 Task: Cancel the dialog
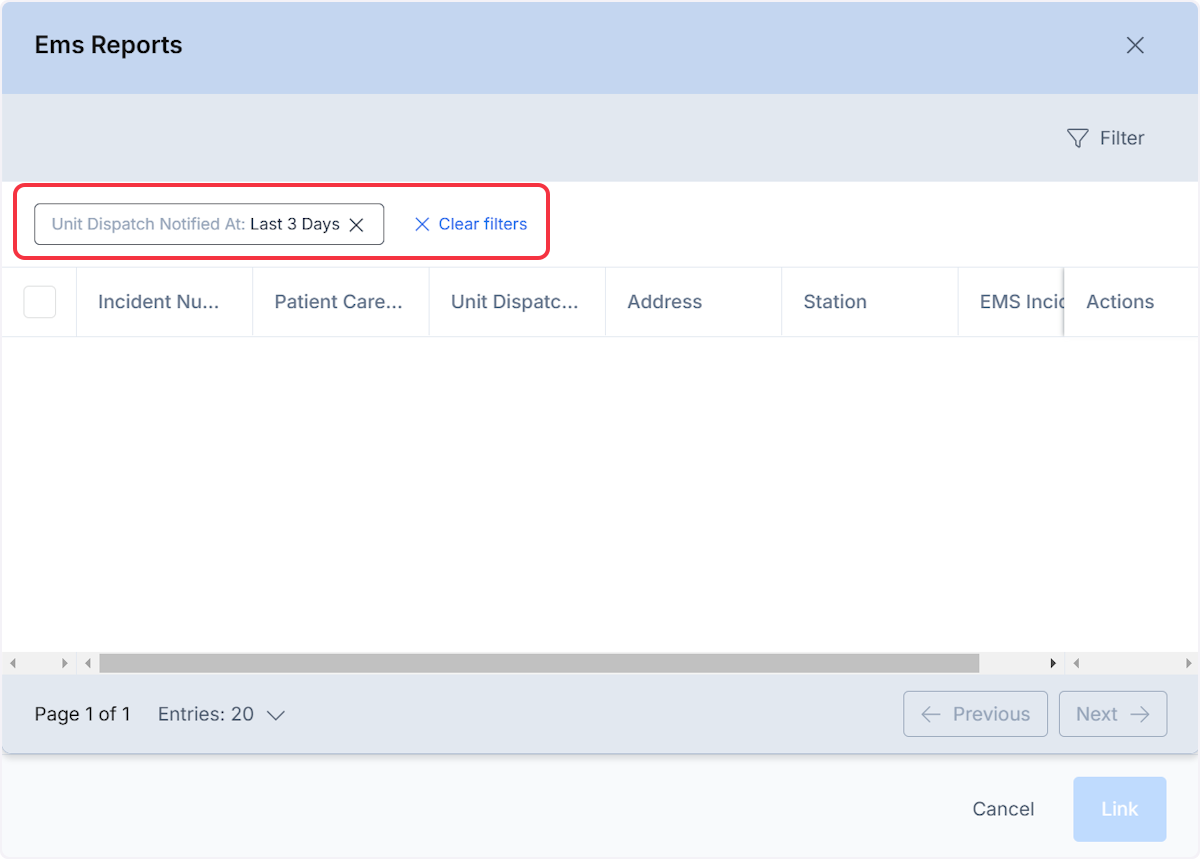1003,809
